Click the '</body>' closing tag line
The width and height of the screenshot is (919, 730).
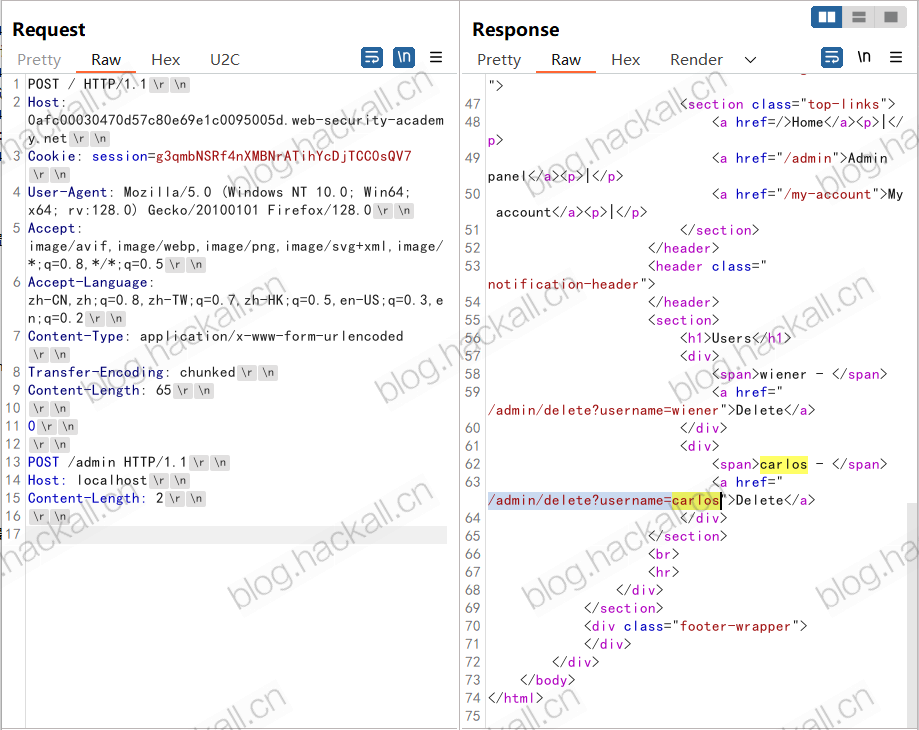547,680
